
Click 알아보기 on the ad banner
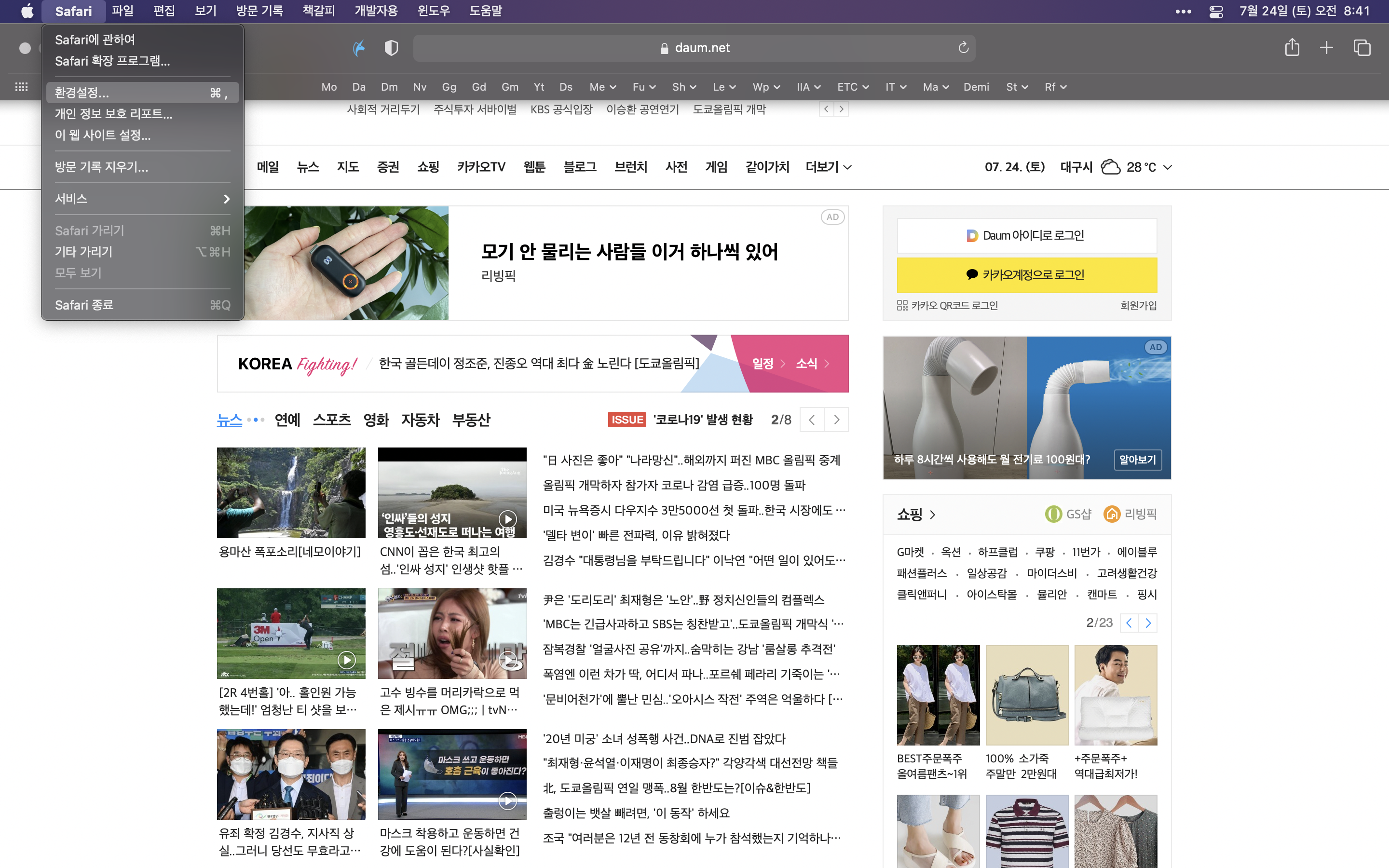point(1138,460)
